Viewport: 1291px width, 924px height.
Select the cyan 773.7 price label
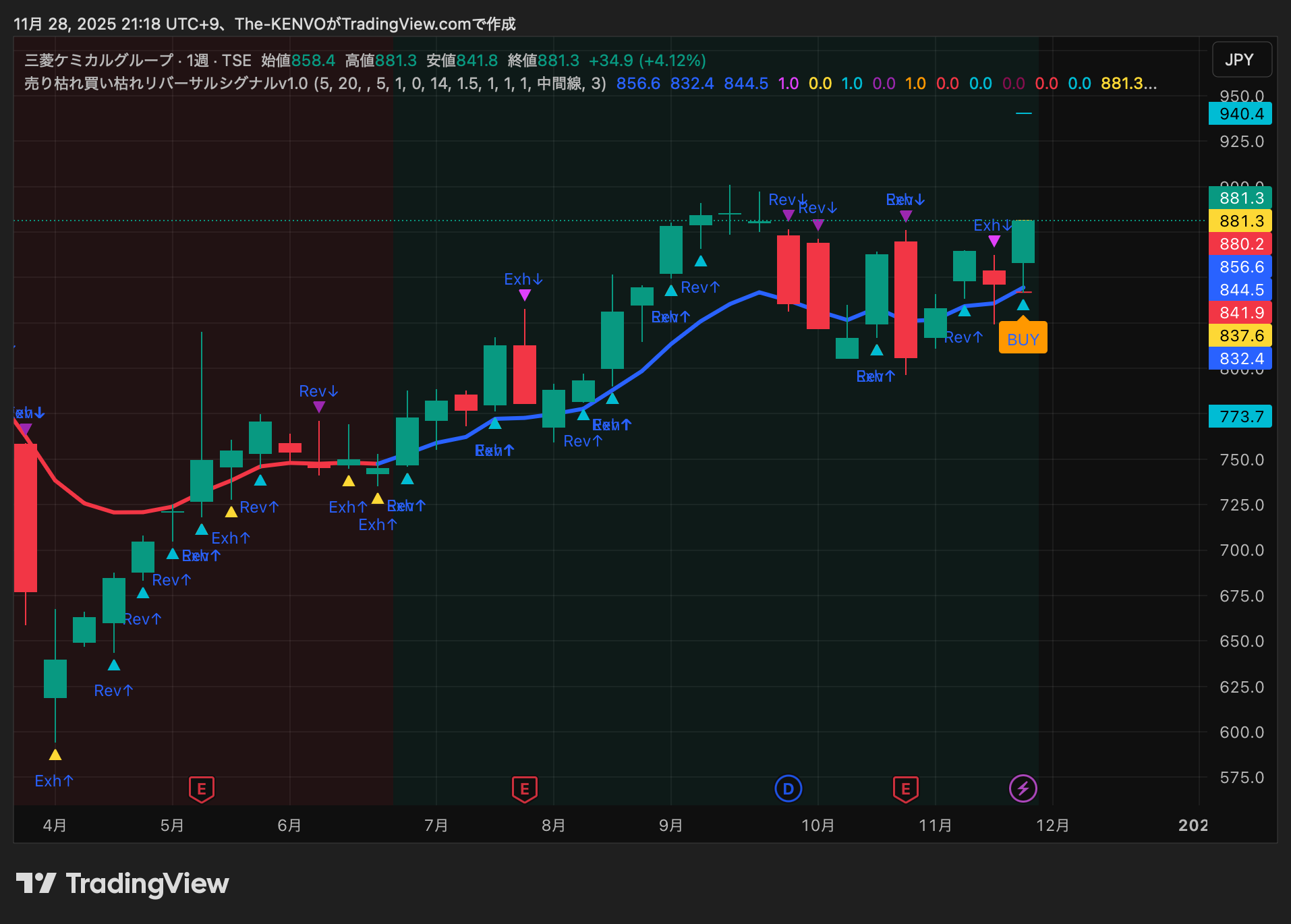1241,417
